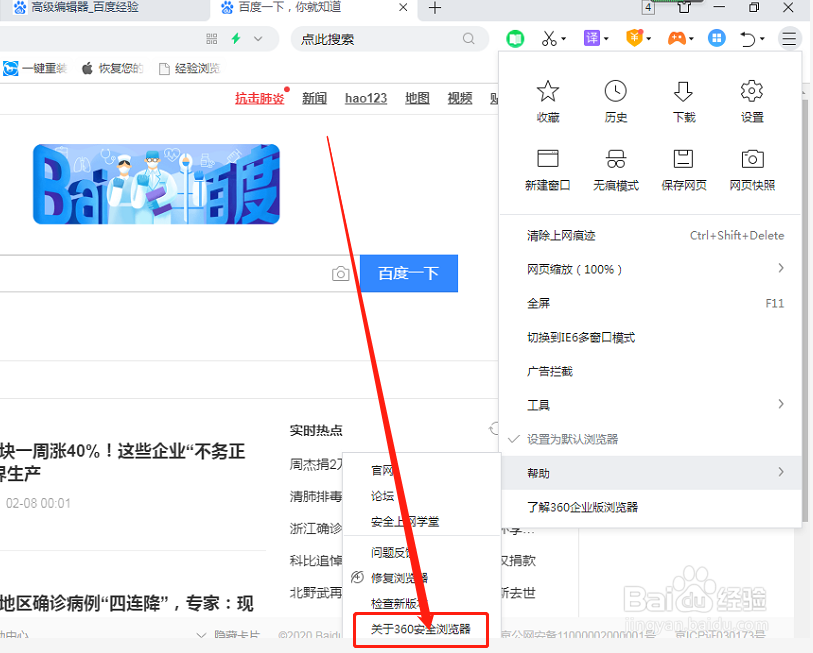The image size is (813, 653).
Task: Open dropdown arrow next to undo icon
Action: (762, 39)
